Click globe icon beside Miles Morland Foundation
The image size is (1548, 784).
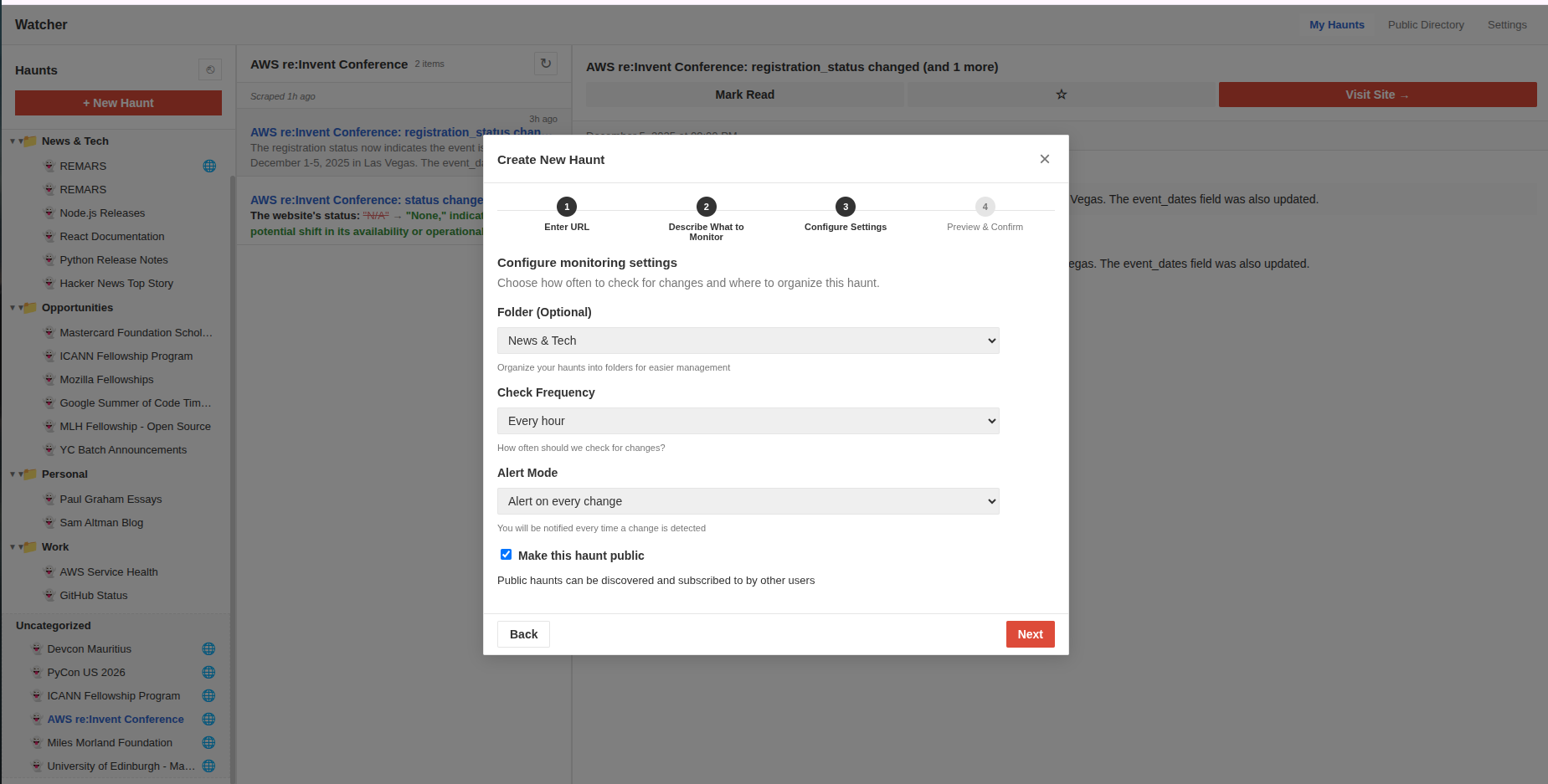pyautogui.click(x=208, y=742)
